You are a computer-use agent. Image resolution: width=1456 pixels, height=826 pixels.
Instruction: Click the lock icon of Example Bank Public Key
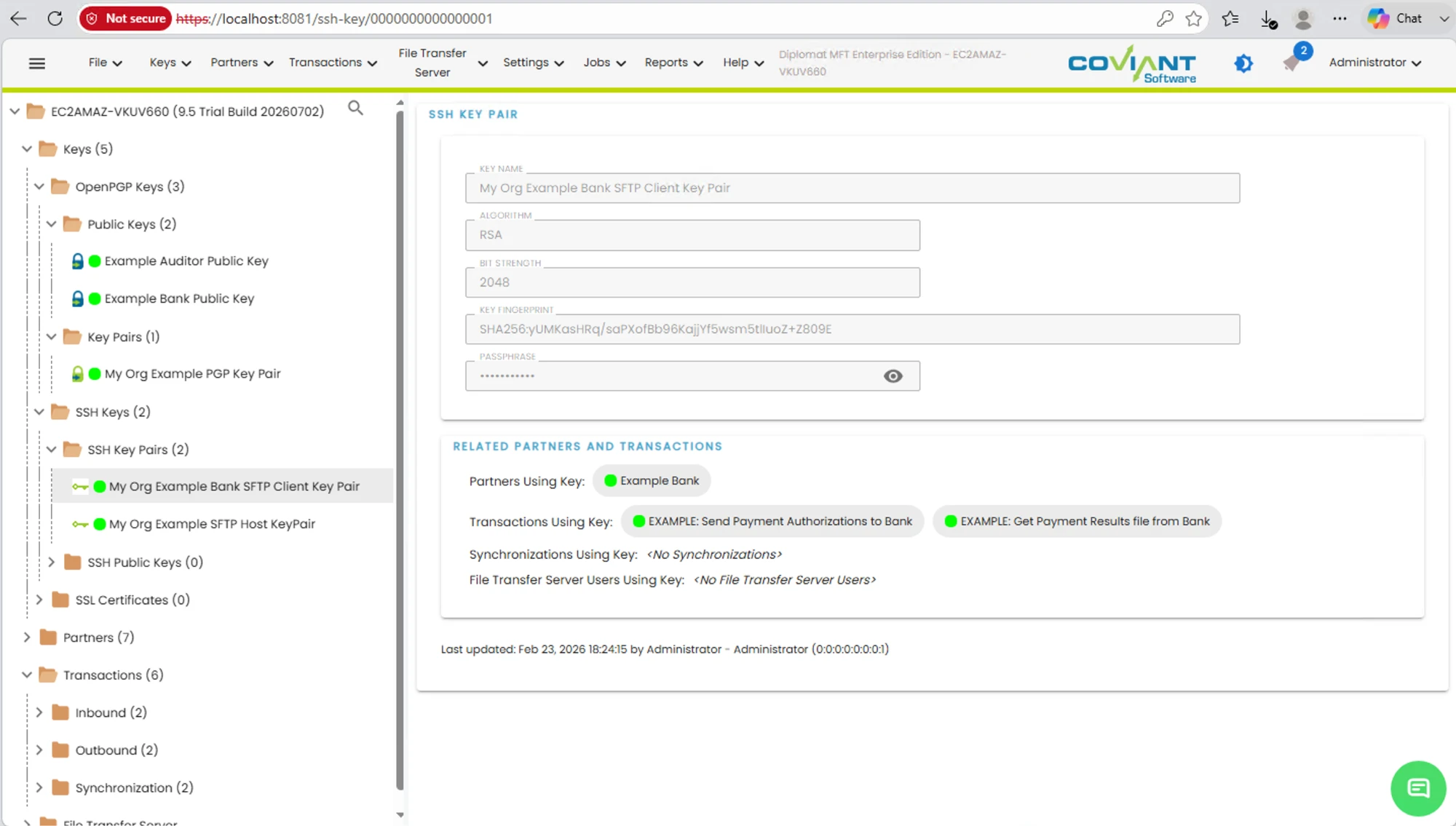(x=77, y=298)
